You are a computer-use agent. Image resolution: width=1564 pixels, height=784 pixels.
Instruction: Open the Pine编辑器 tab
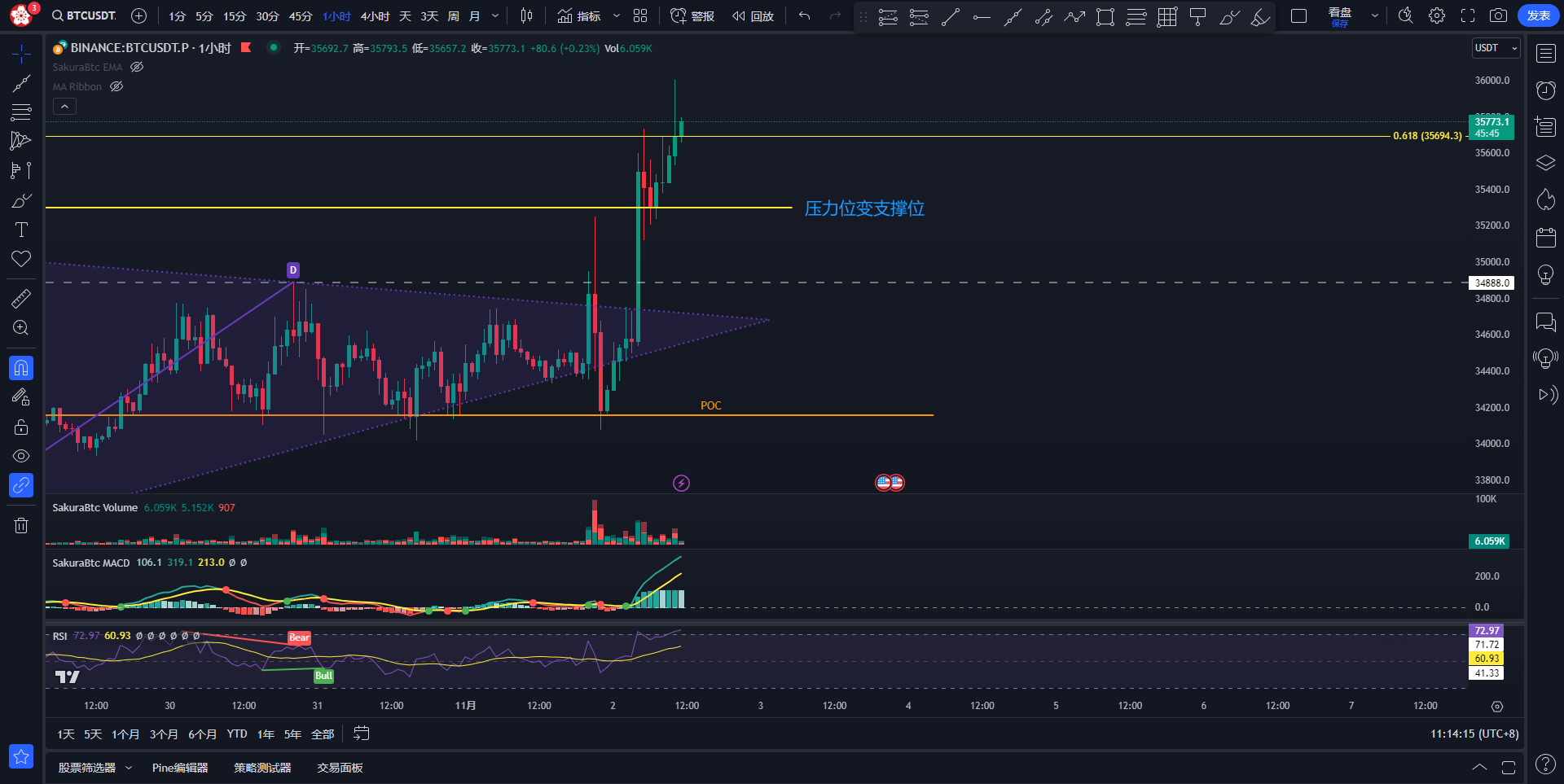click(x=180, y=768)
